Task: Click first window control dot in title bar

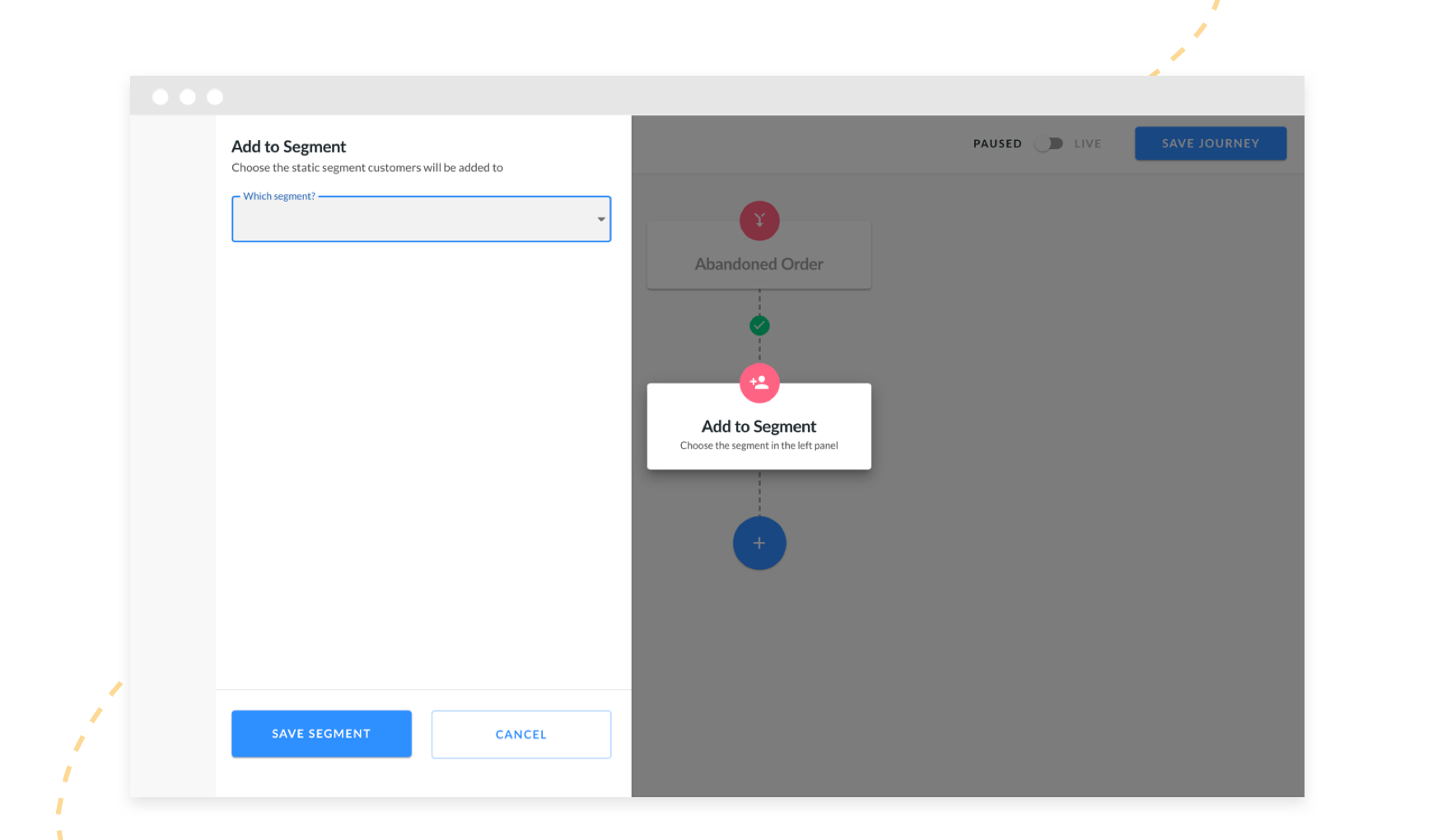Action: coord(161,97)
